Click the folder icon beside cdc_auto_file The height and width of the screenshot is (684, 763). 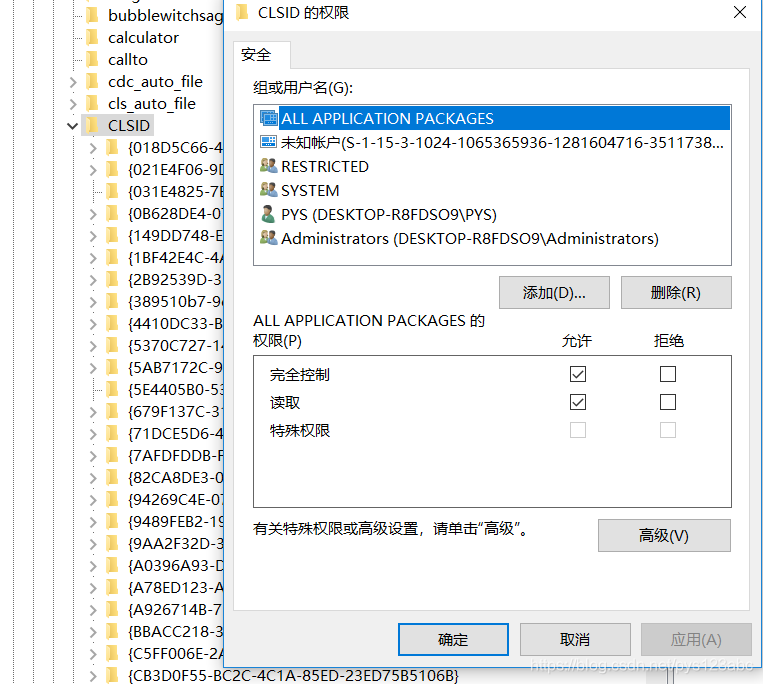(x=92, y=81)
